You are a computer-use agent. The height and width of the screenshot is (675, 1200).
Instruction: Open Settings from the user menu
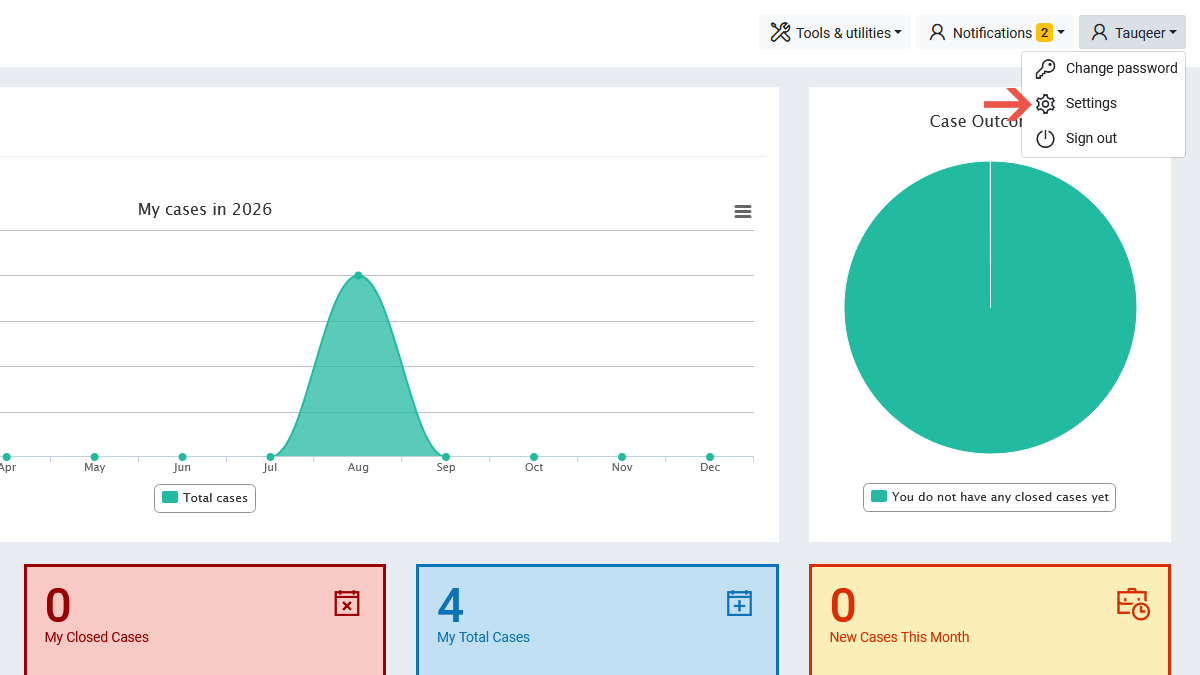[x=1104, y=103]
